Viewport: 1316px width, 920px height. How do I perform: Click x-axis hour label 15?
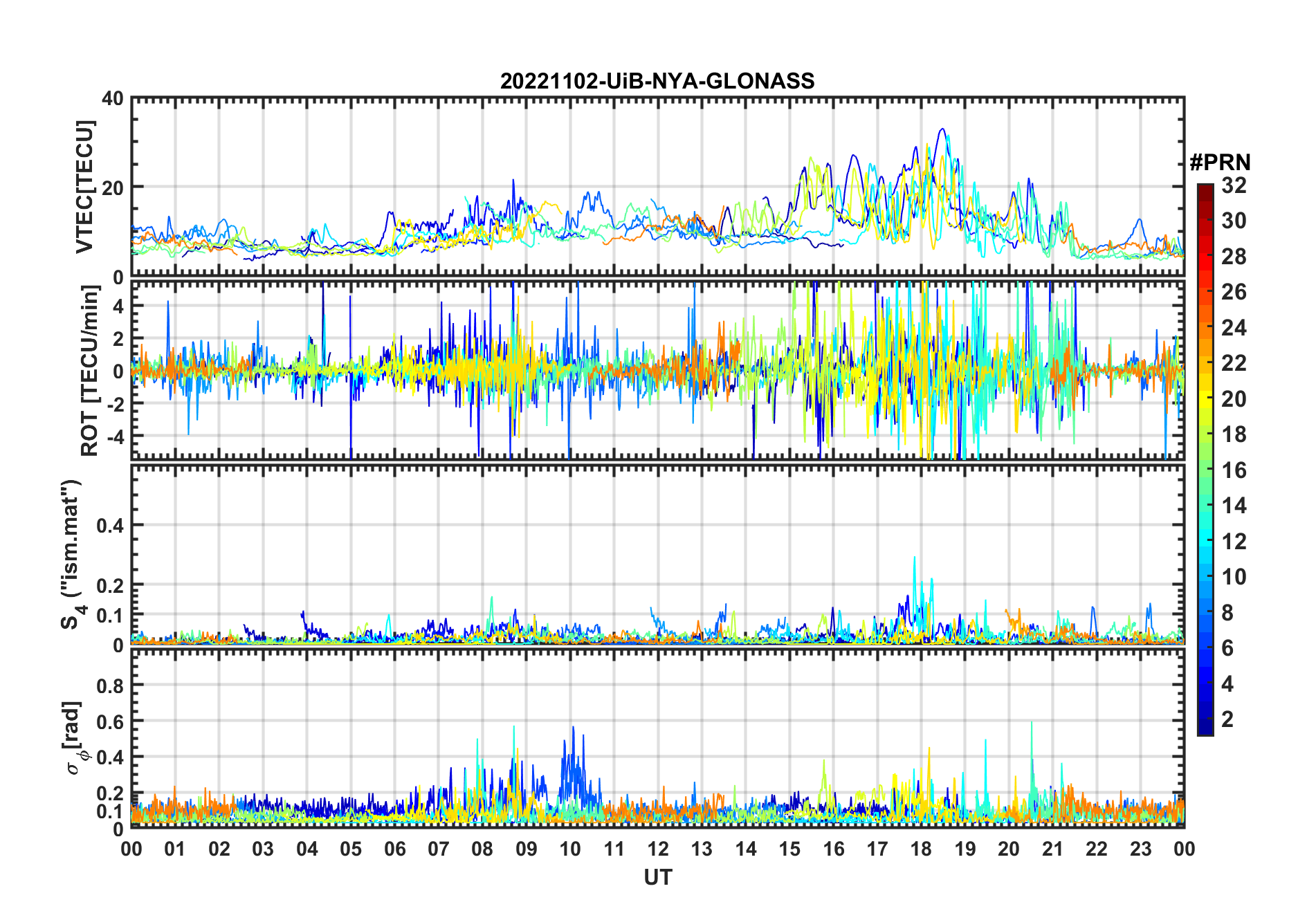click(789, 849)
